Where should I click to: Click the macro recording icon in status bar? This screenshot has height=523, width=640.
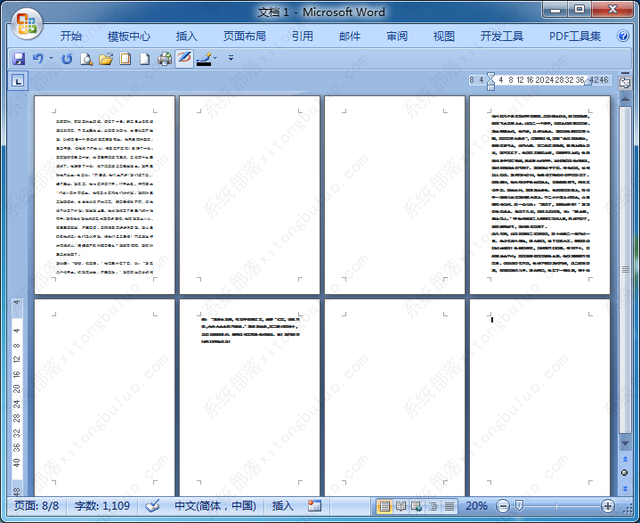[314, 506]
